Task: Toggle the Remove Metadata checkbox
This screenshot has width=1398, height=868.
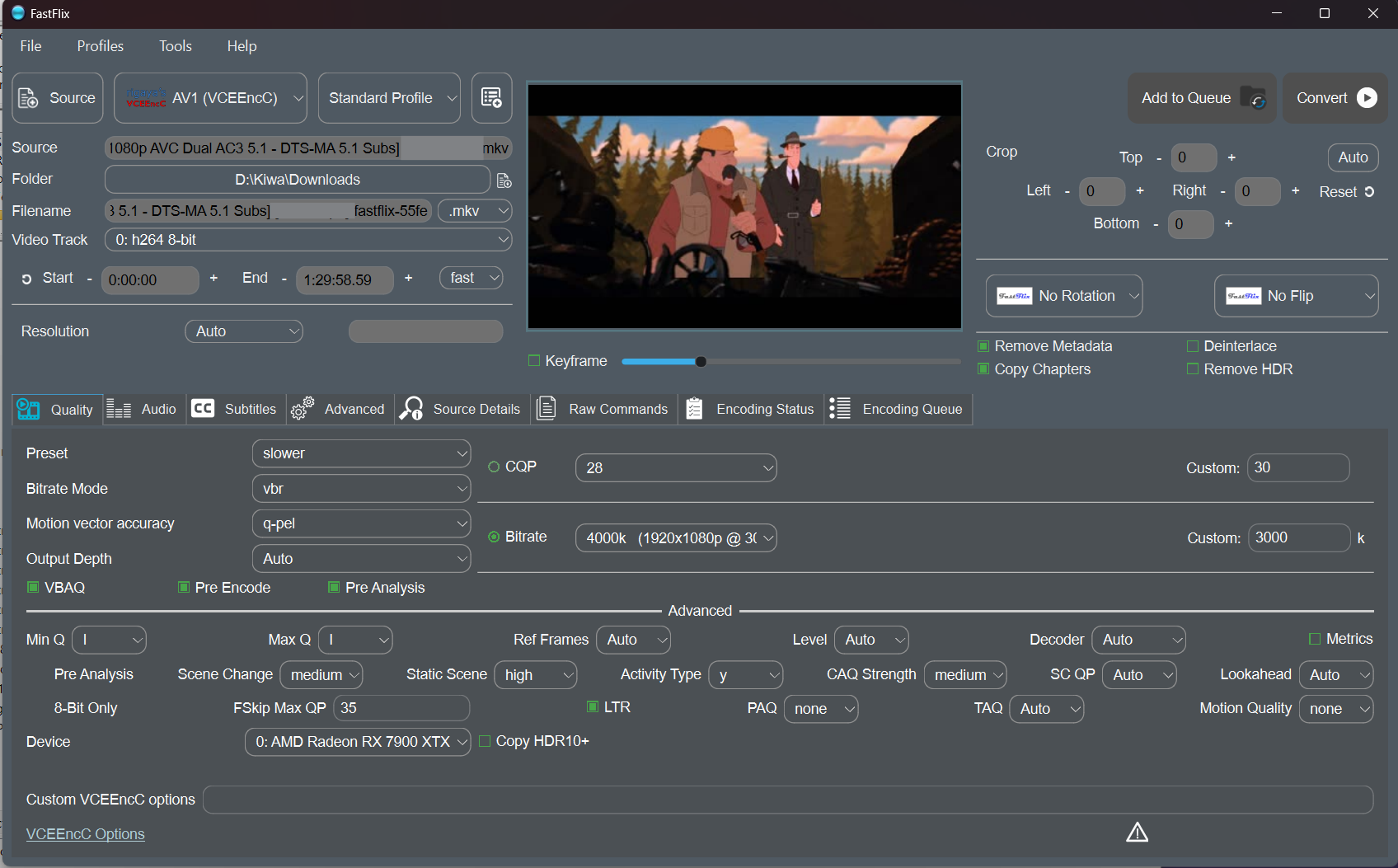Action: click(x=983, y=346)
